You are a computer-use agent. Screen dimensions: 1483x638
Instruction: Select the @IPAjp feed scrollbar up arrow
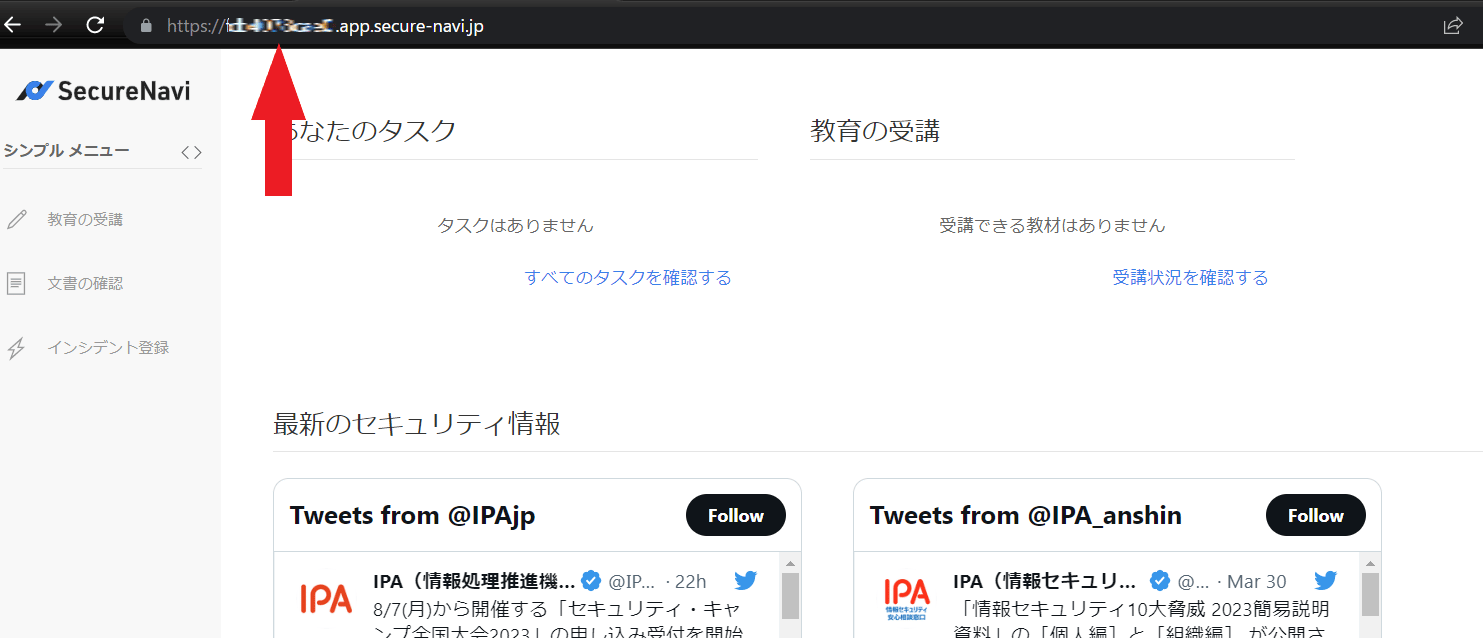[791, 563]
